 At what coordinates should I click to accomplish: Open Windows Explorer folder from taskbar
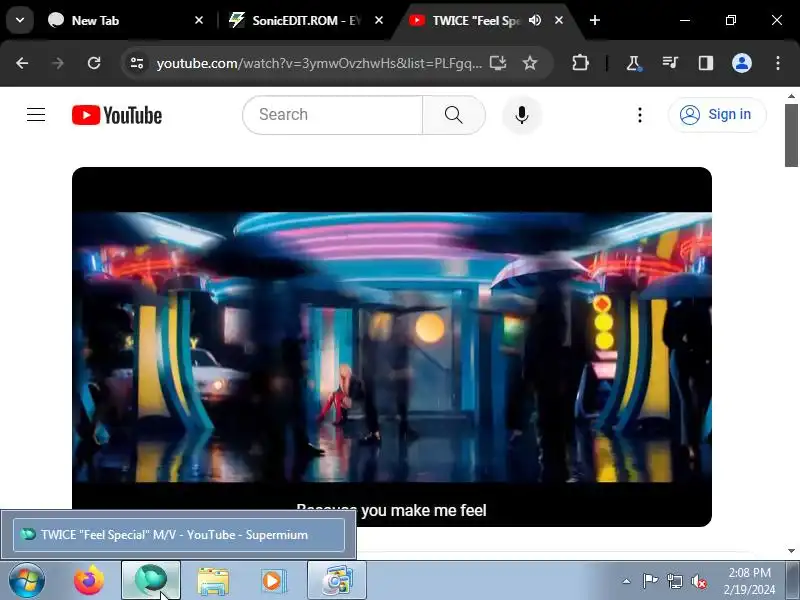pyautogui.click(x=213, y=581)
